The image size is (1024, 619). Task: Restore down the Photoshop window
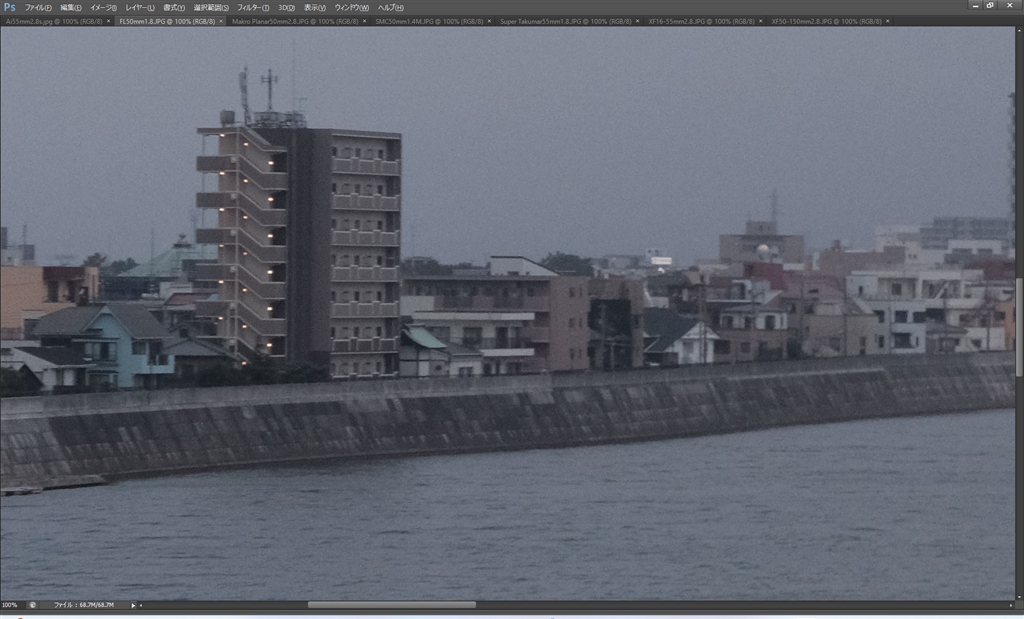click(990, 5)
